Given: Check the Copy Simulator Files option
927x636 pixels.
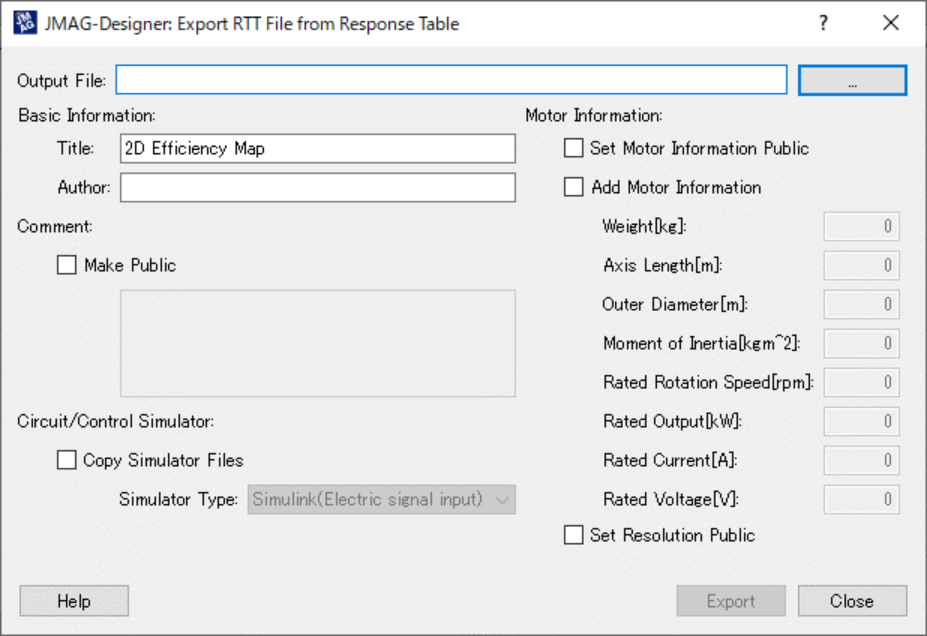Looking at the screenshot, I should click(x=67, y=460).
